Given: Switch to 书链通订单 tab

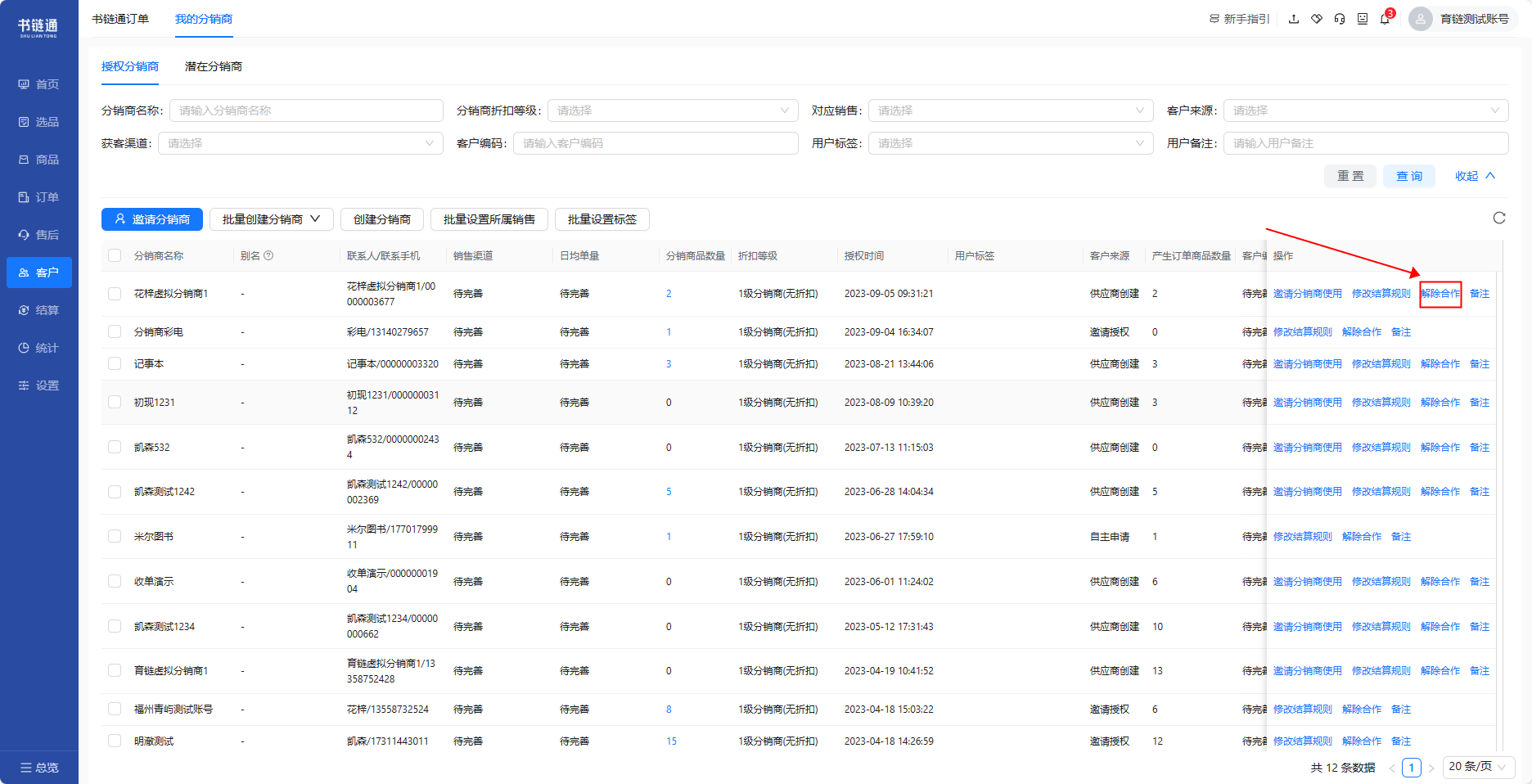Looking at the screenshot, I should (120, 19).
